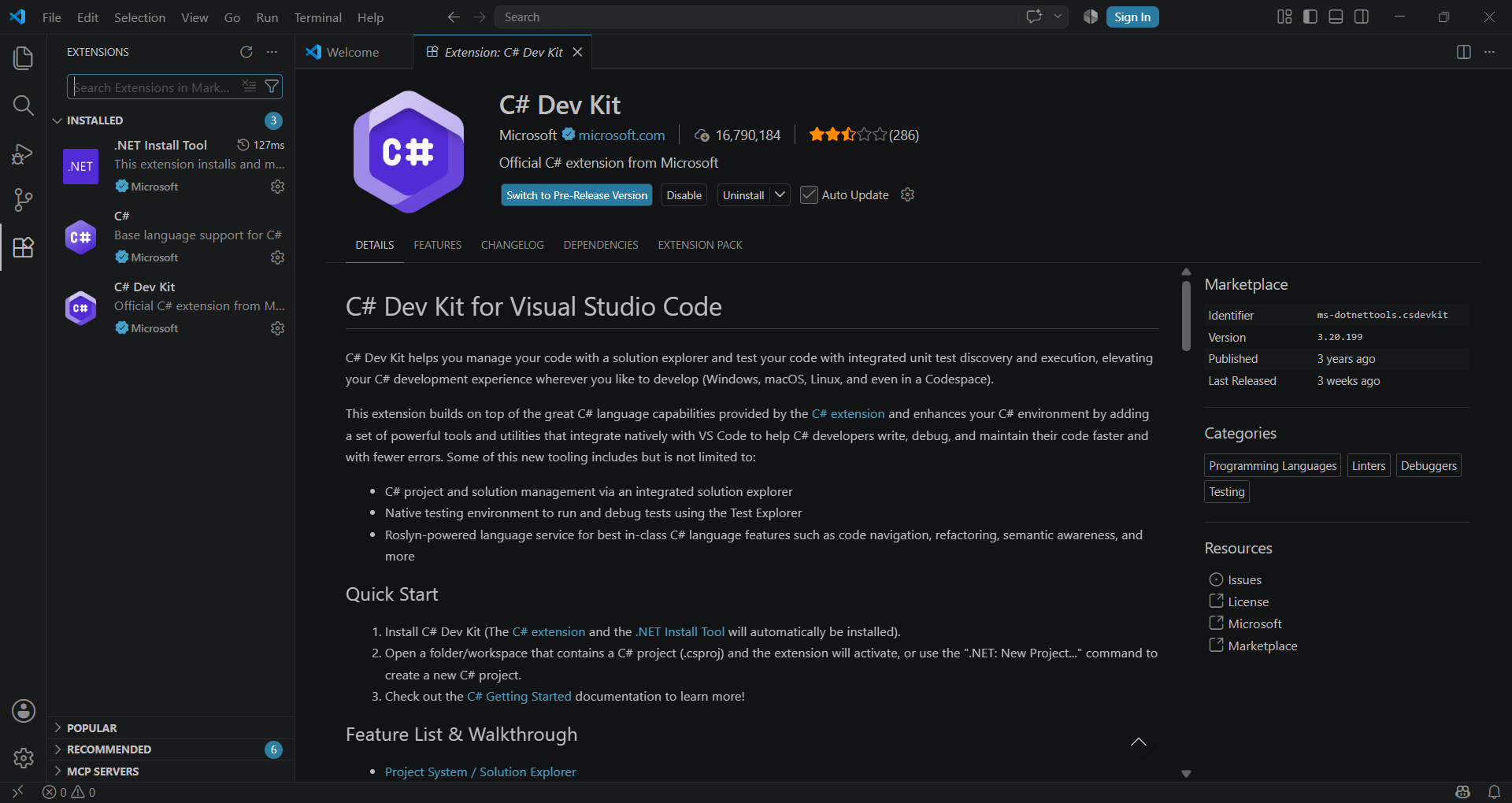The height and width of the screenshot is (803, 1512).
Task: Toggle primary side bar visibility
Action: [1310, 17]
